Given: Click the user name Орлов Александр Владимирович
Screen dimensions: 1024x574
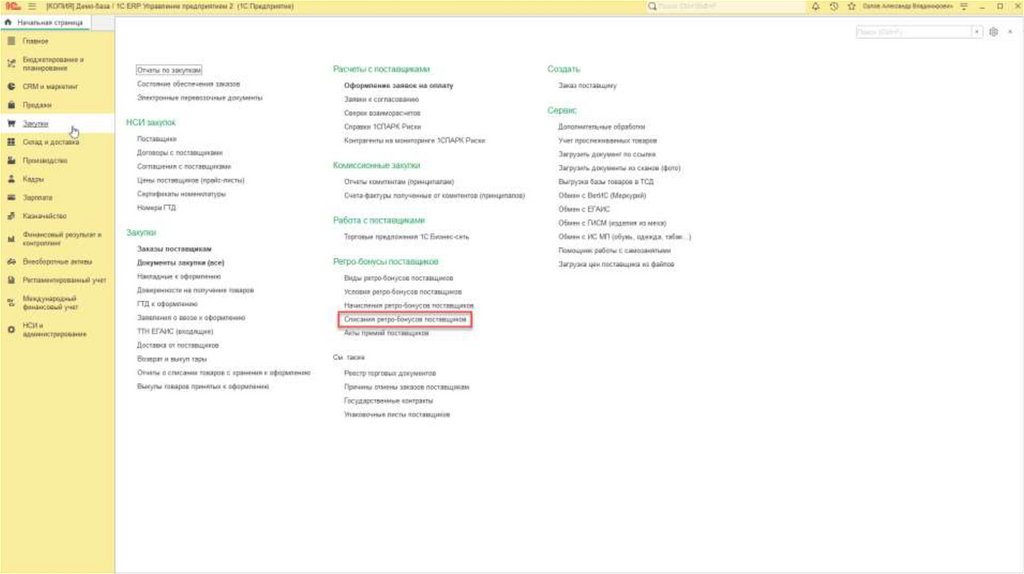Looking at the screenshot, I should coord(907,7).
